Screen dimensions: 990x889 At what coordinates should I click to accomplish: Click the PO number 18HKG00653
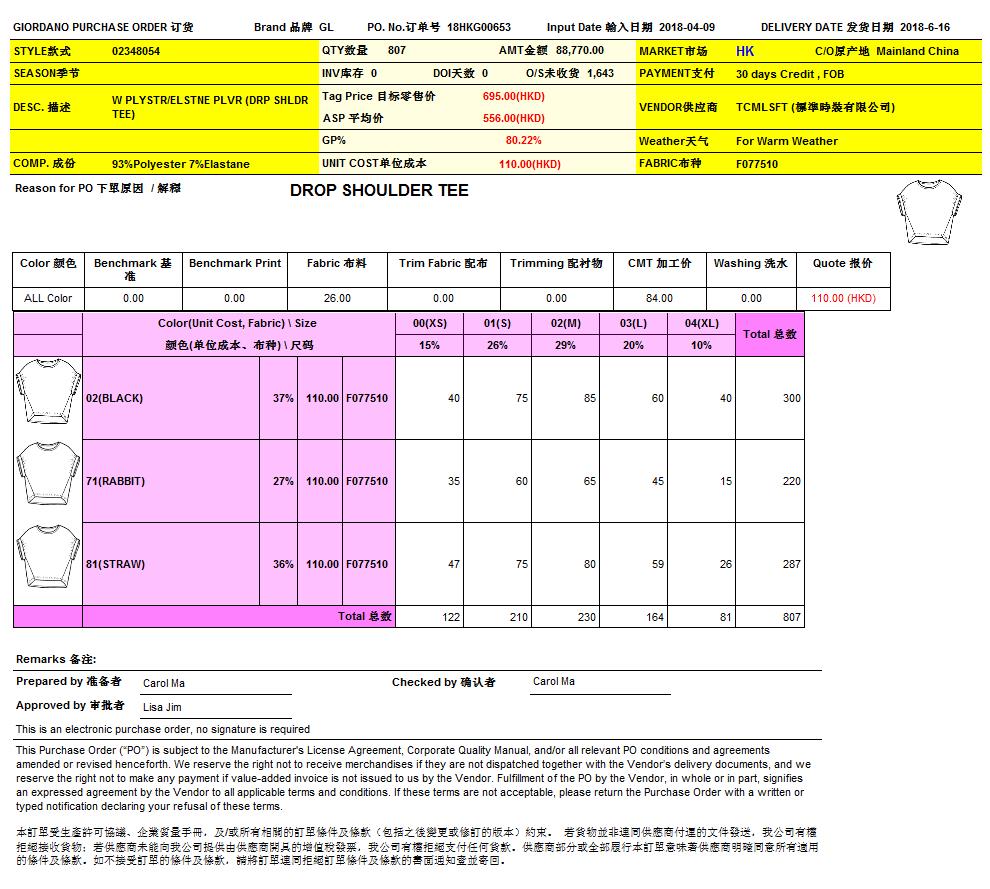click(x=478, y=28)
